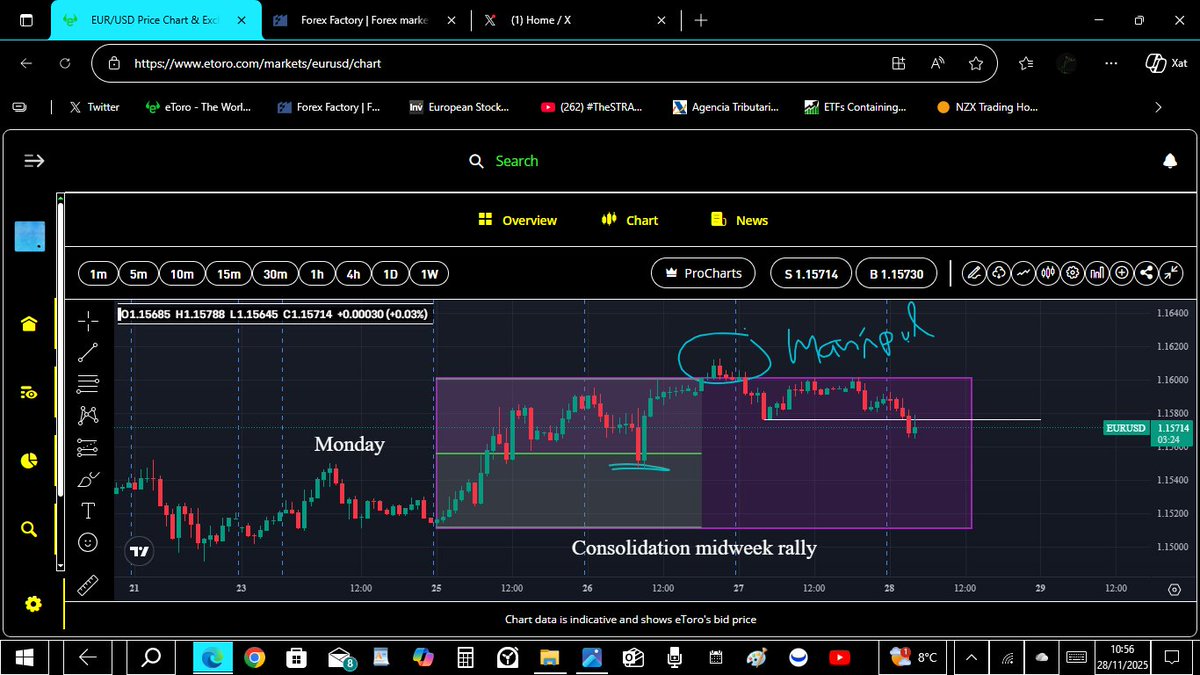Open Portfolio pie chart in sidebar
Image resolution: width=1200 pixels, height=675 pixels.
[29, 461]
